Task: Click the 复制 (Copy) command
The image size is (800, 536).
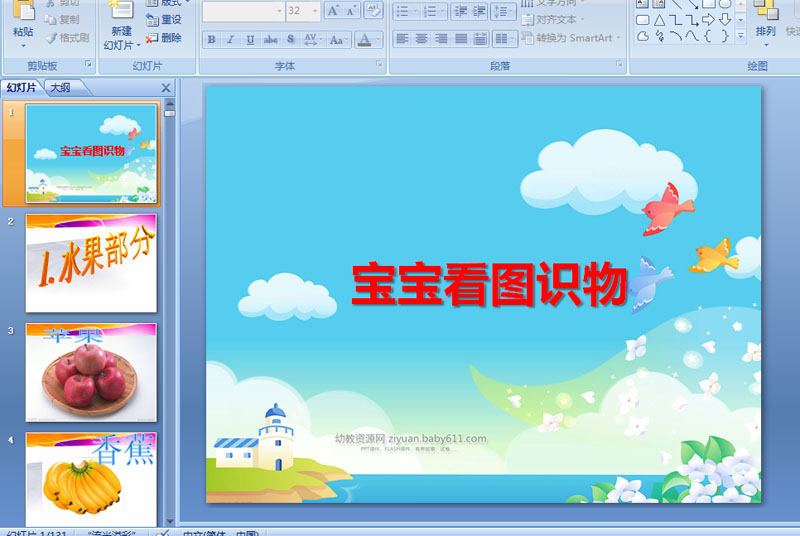Action: pos(62,19)
